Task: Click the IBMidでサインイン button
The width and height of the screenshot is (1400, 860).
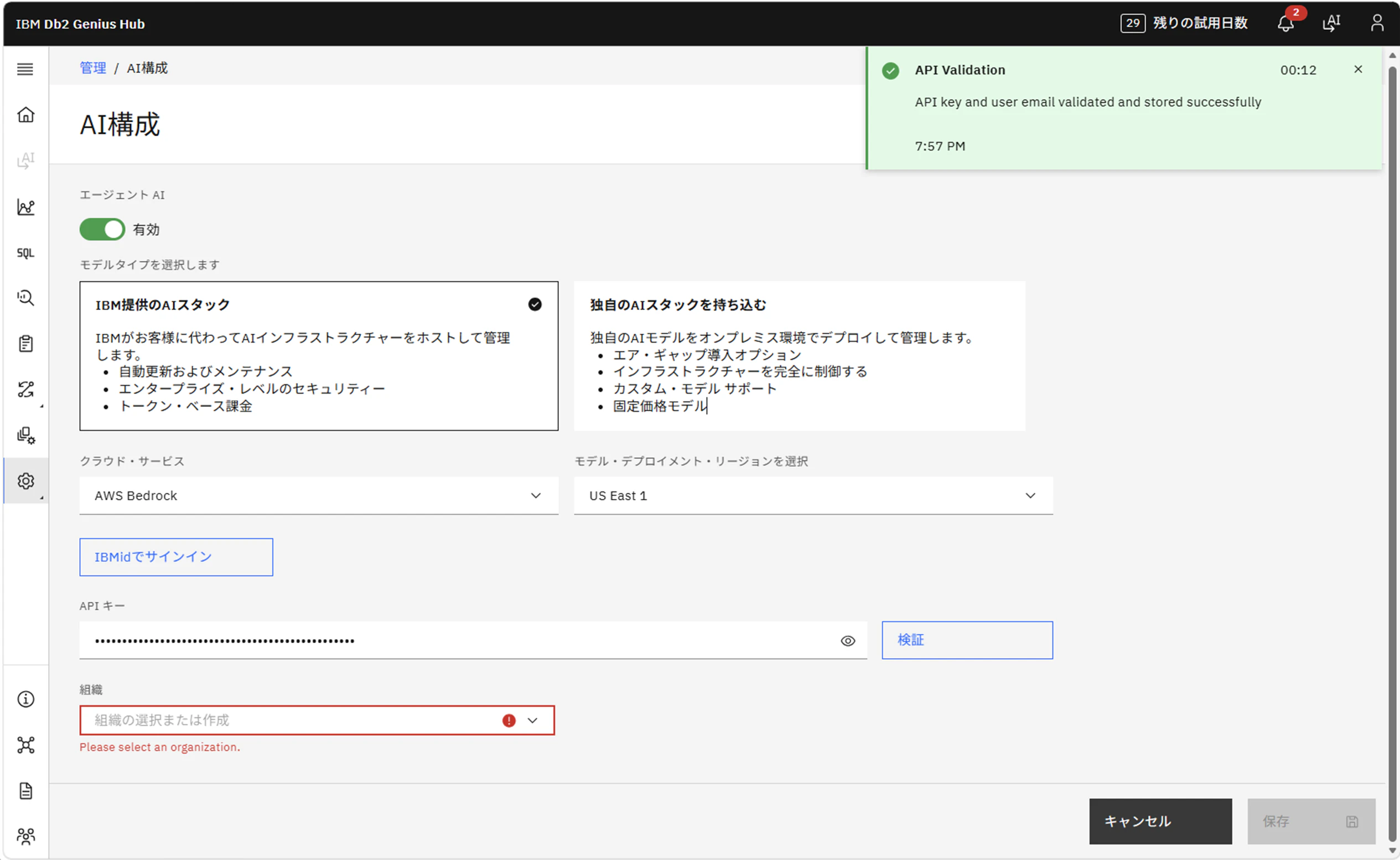Action: [x=177, y=557]
